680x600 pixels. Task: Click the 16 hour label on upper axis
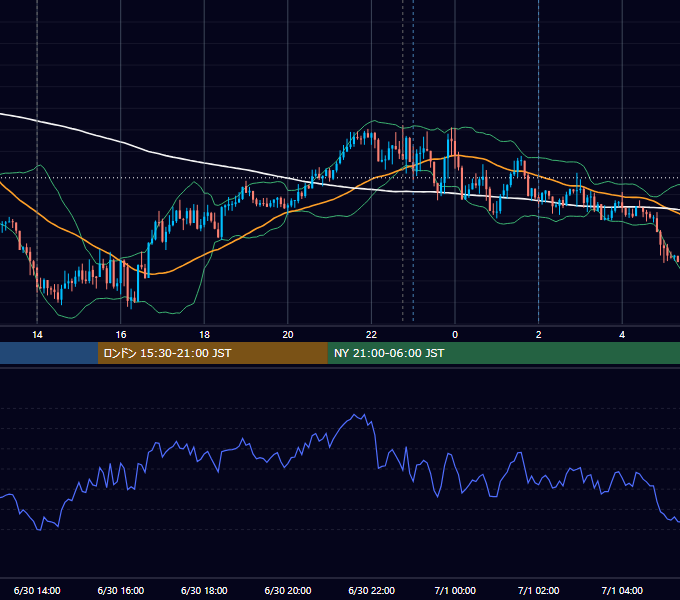pyautogui.click(x=121, y=335)
